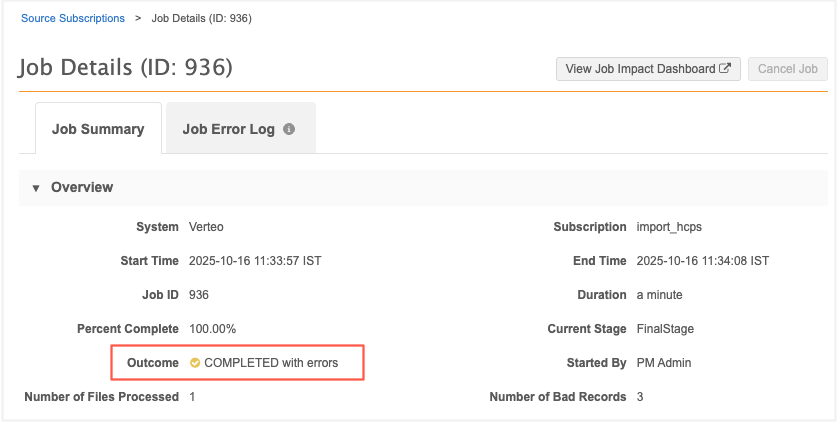Click the external link icon on dashboard button
This screenshot has width=838, height=423.
725,69
